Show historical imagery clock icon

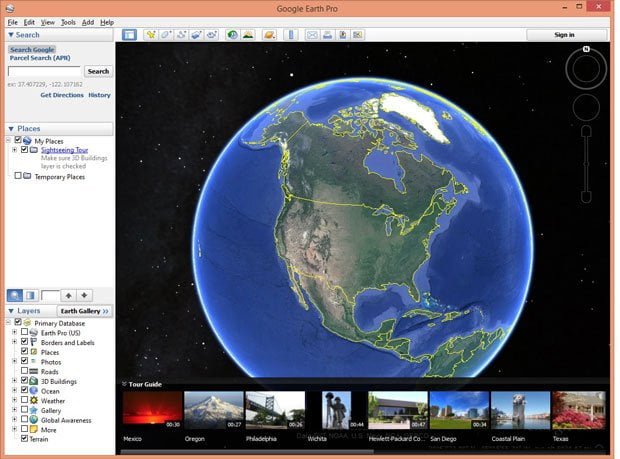(x=232, y=35)
